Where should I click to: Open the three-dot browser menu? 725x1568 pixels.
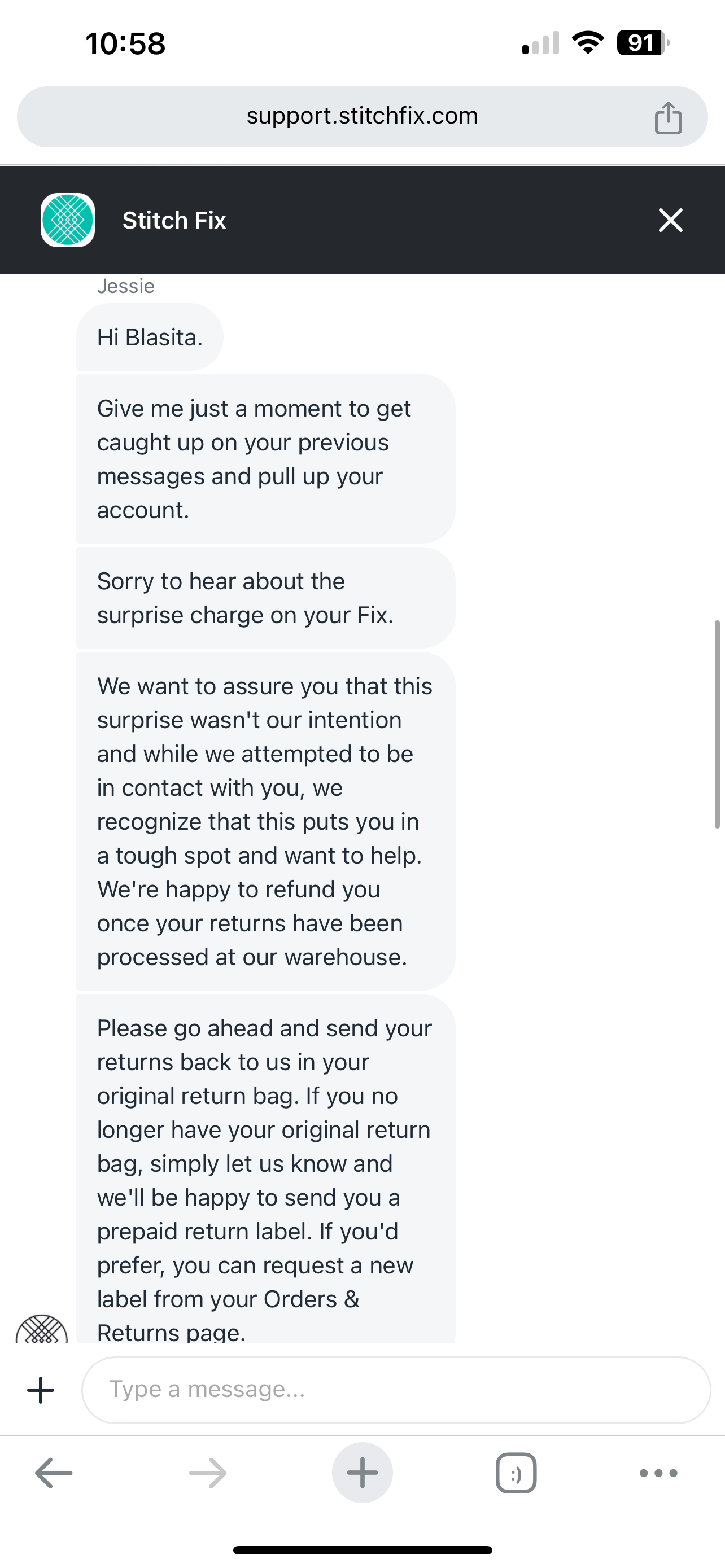point(658,1473)
